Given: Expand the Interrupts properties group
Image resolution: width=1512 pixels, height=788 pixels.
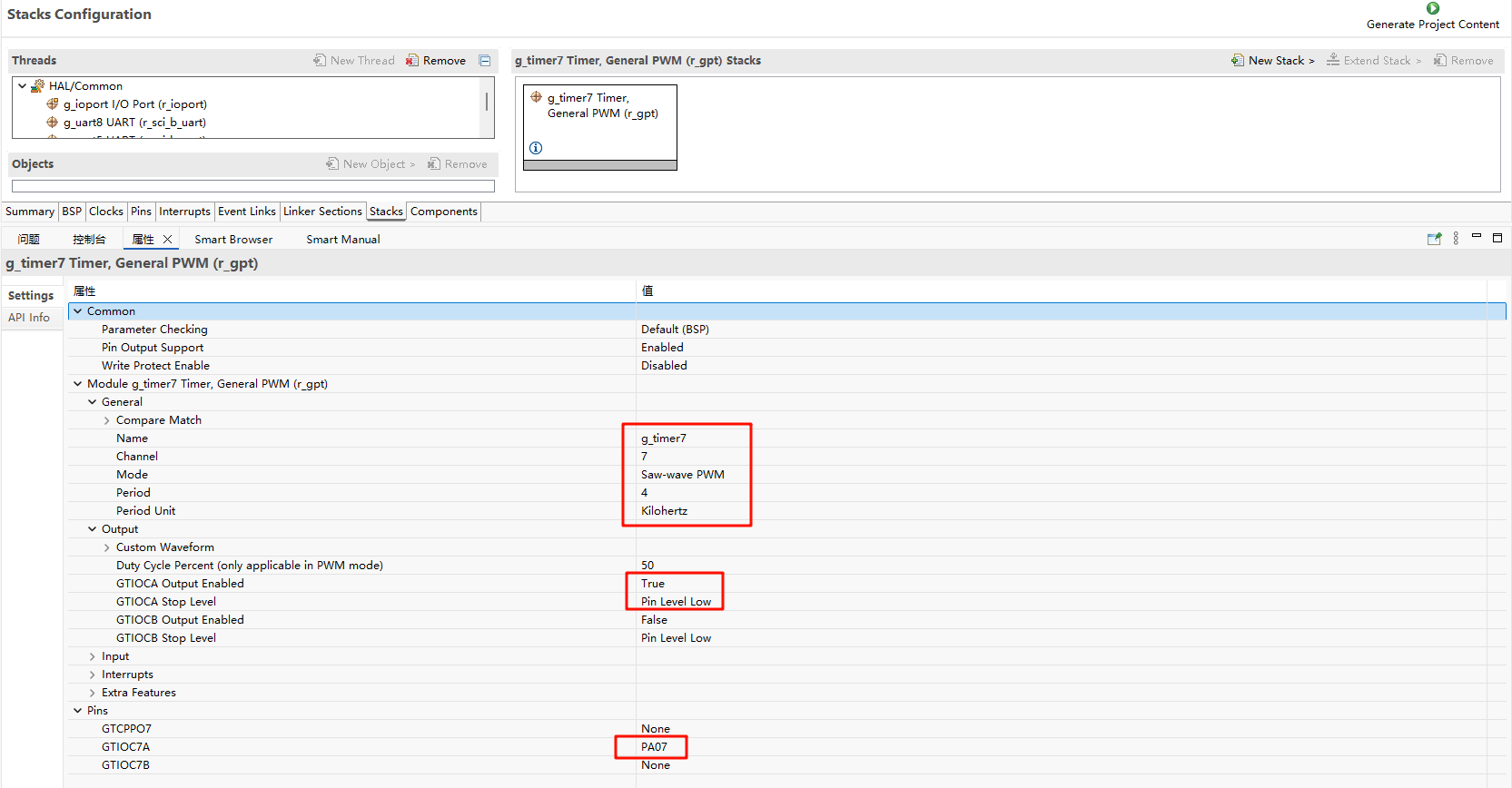Looking at the screenshot, I should pyautogui.click(x=93, y=675).
